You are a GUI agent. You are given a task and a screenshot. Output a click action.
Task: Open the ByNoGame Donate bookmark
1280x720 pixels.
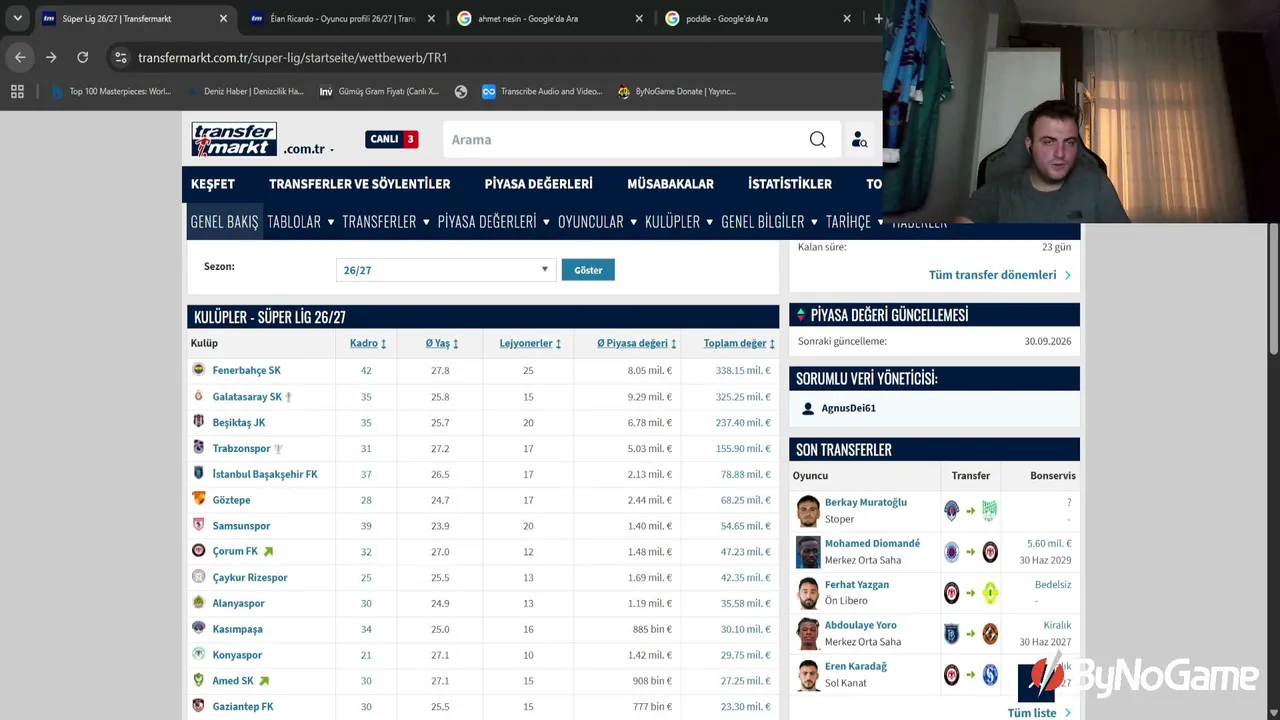point(677,91)
